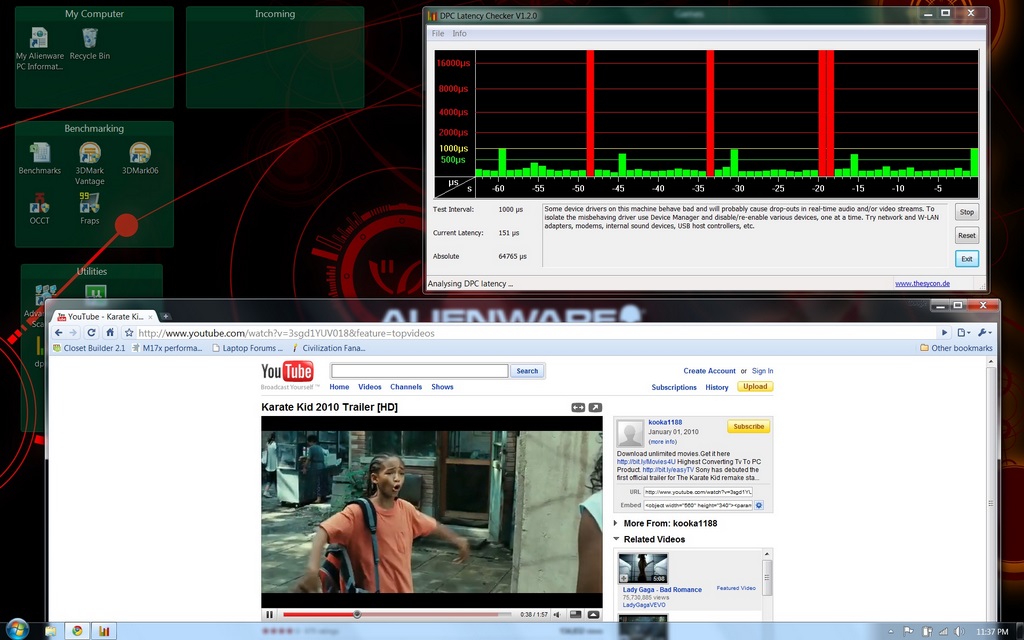Stop the DPC latency analysis

pyautogui.click(x=967, y=212)
